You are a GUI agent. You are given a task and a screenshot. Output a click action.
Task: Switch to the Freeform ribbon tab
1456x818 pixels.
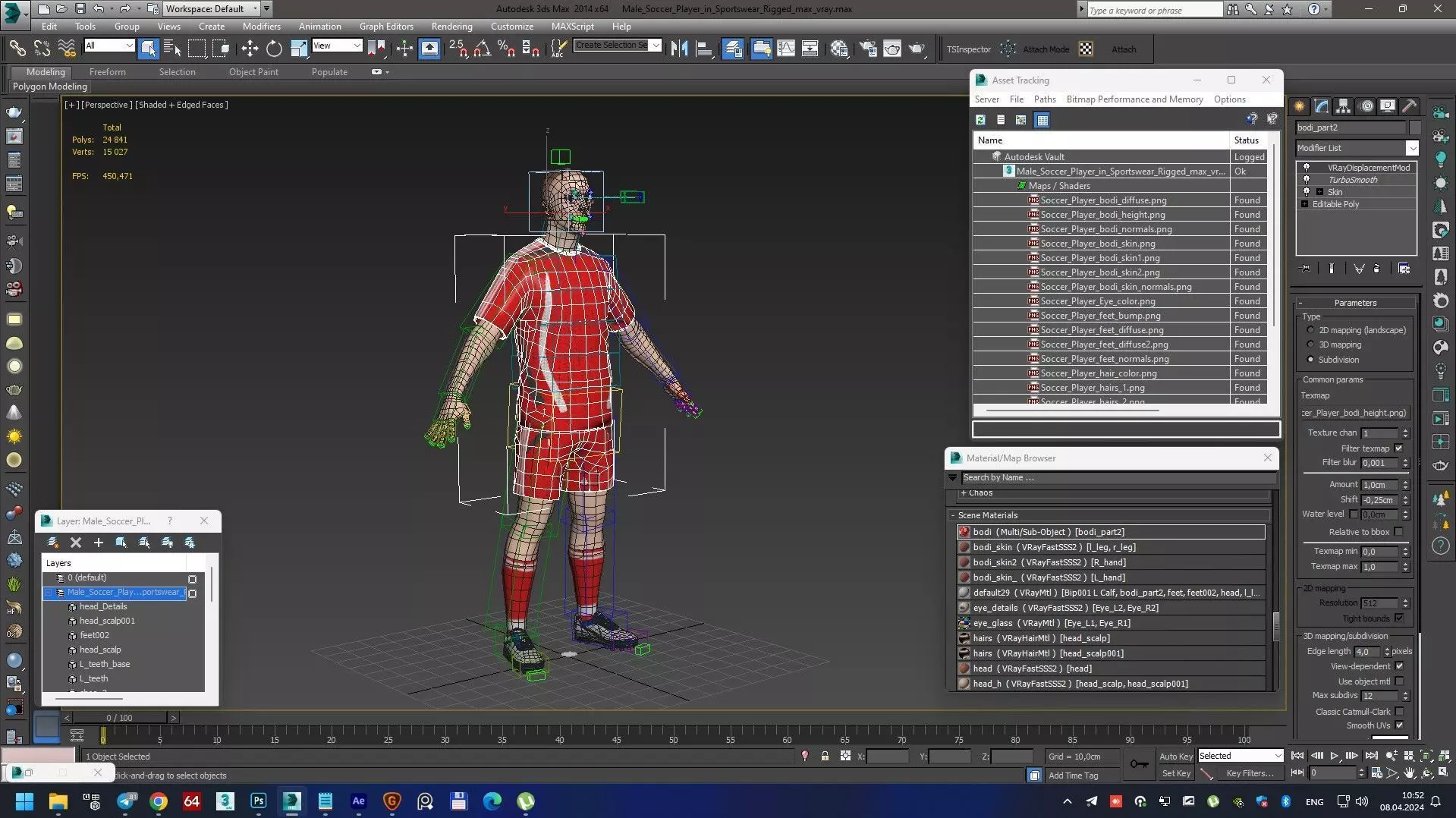tap(108, 72)
